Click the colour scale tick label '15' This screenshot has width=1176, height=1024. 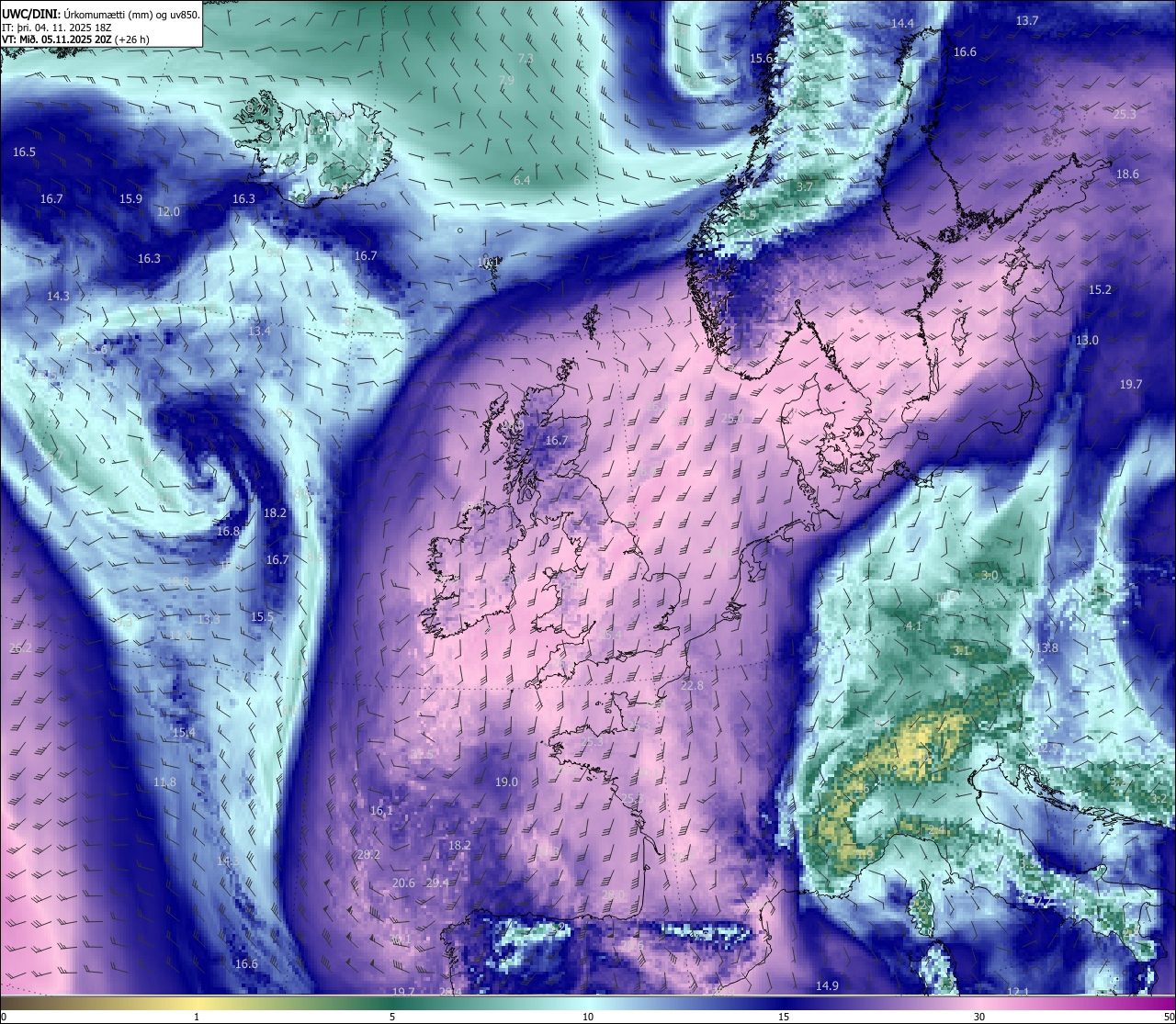point(784,1017)
